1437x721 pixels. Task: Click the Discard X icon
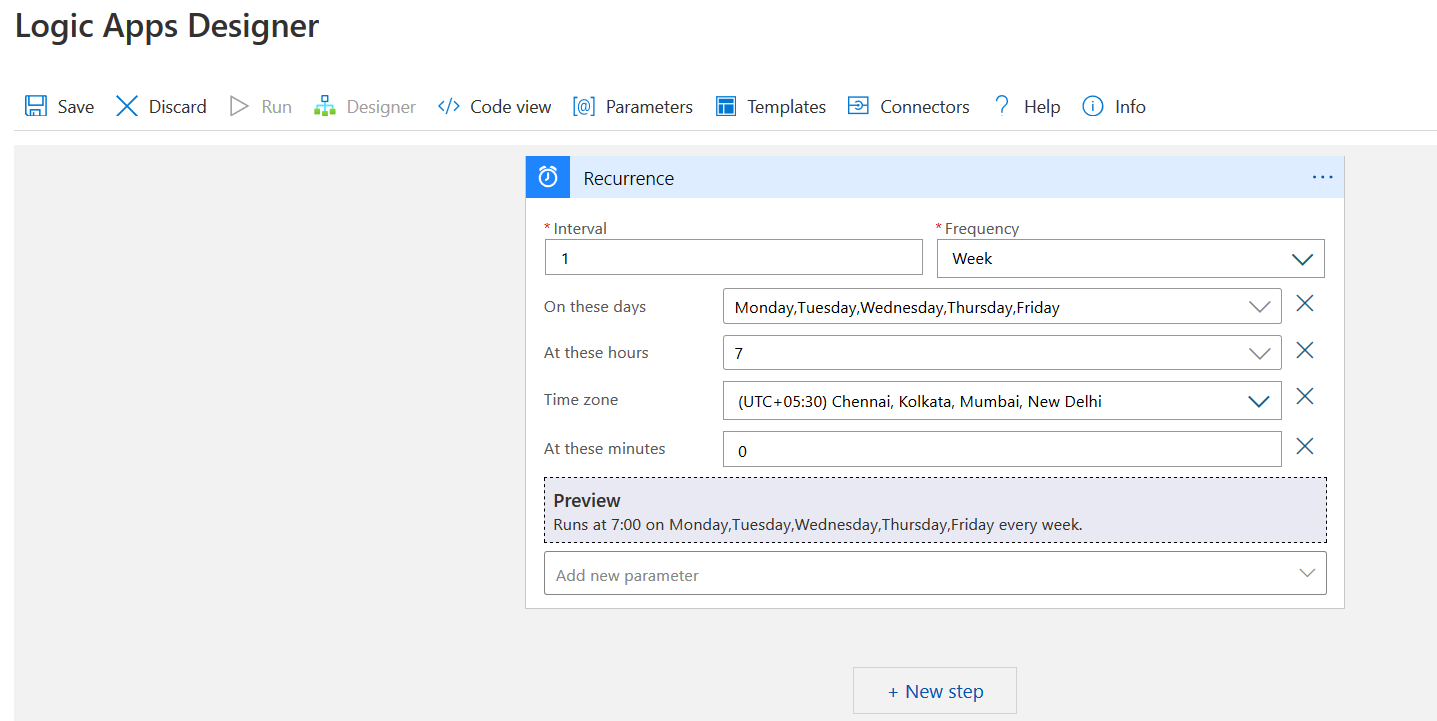coord(127,106)
